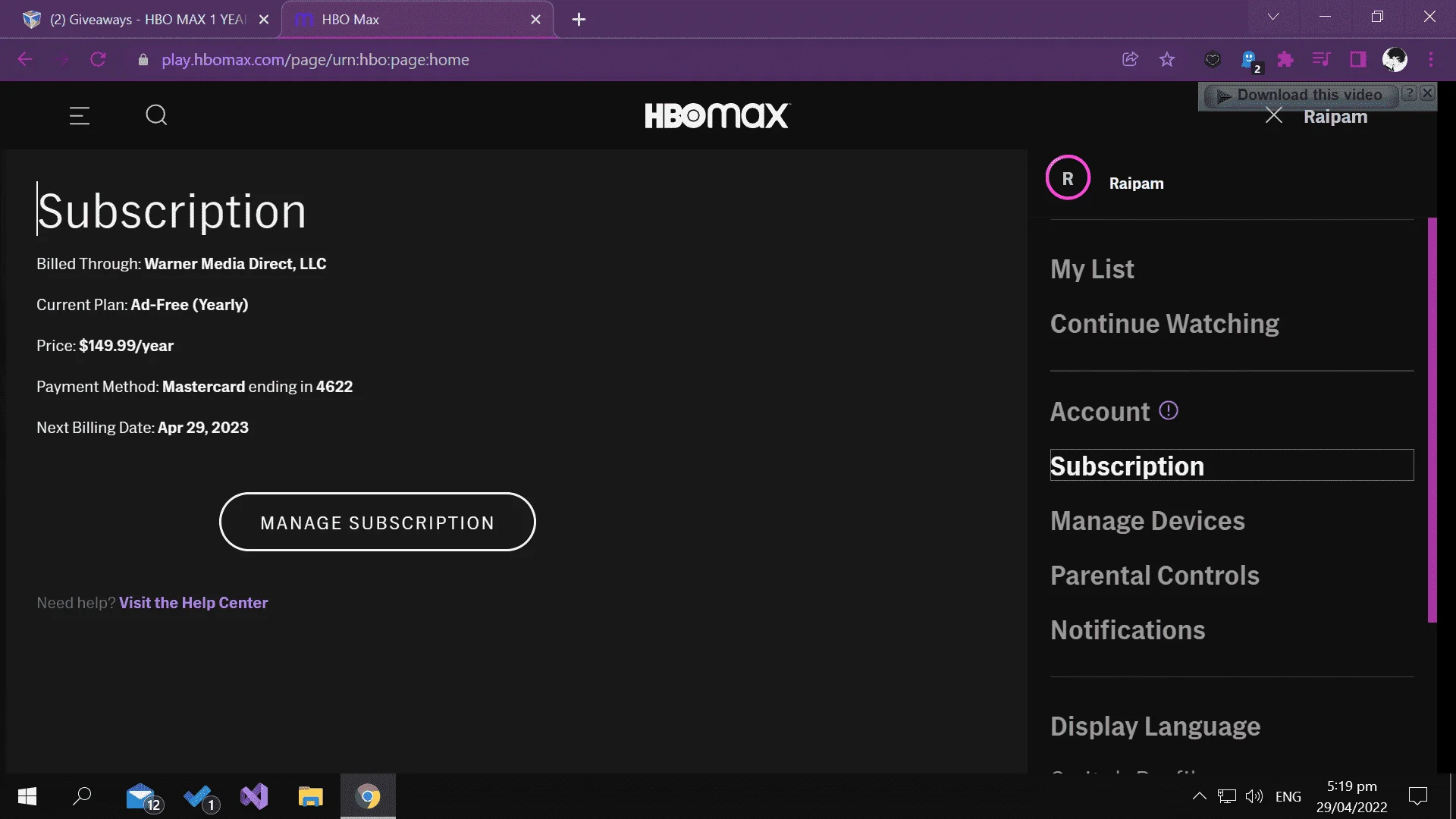Screen dimensions: 1456x819
Task: Bookmark this page with the star icon
Action: (1167, 59)
